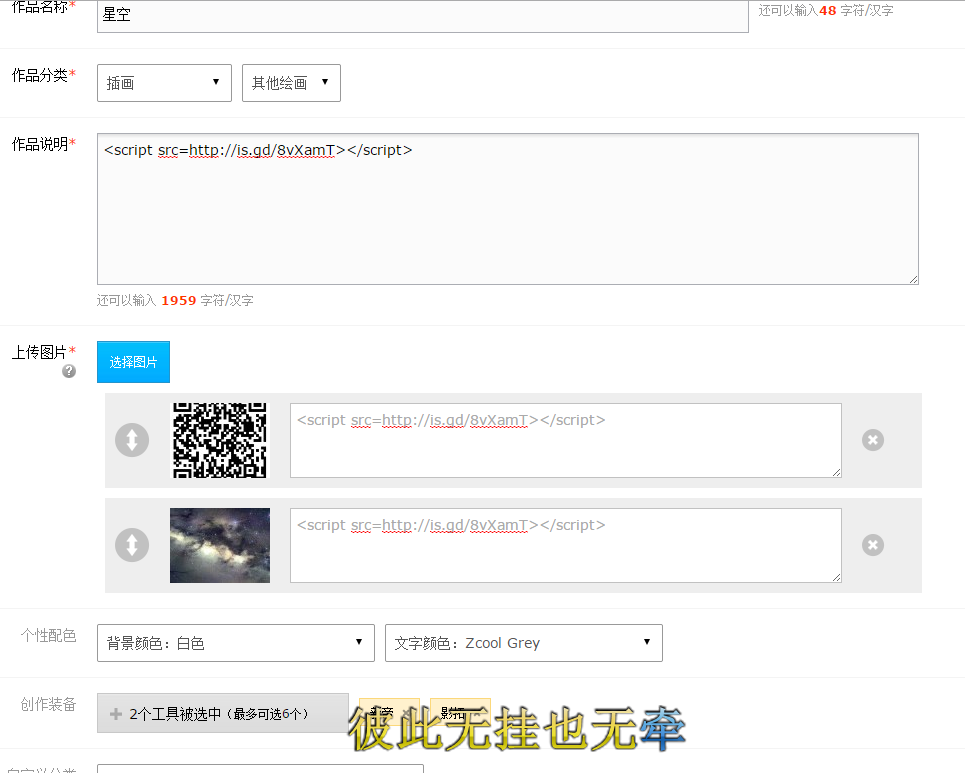The image size is (965, 773).
Task: Click the 还可以输入 48 字符 counter text
Action: coord(825,10)
